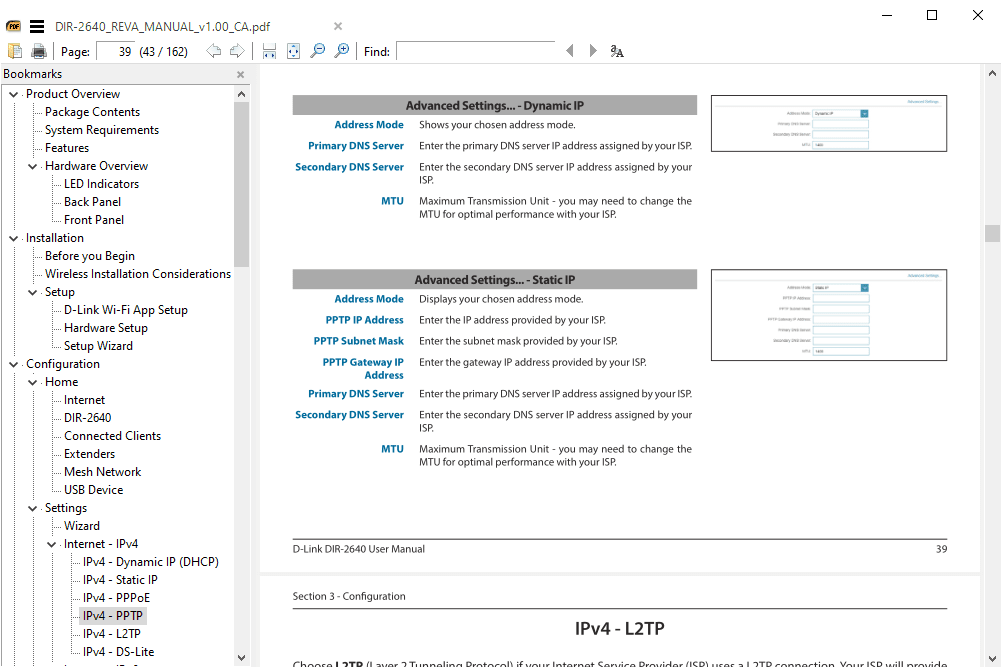Screen dimensions: 1002x668
Task: Open System Requirements bookmark
Action: [x=102, y=130]
